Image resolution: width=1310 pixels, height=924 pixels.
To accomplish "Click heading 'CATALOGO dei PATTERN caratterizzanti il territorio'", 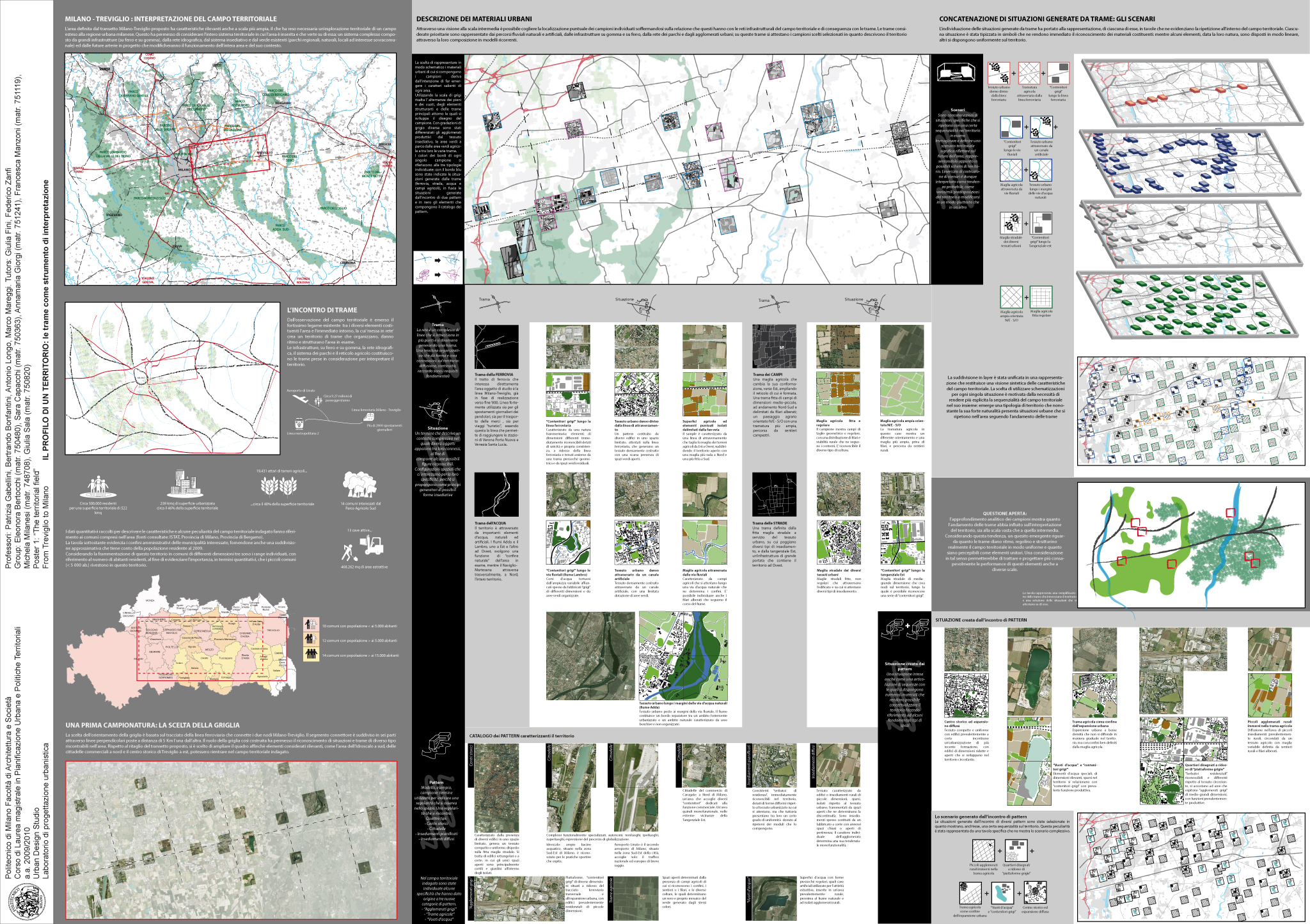I will [x=521, y=736].
